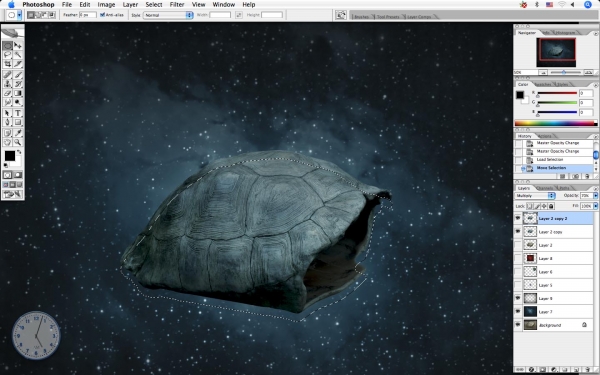This screenshot has width=600, height=375.
Task: Select the Eraser tool
Action: [x=8, y=93]
